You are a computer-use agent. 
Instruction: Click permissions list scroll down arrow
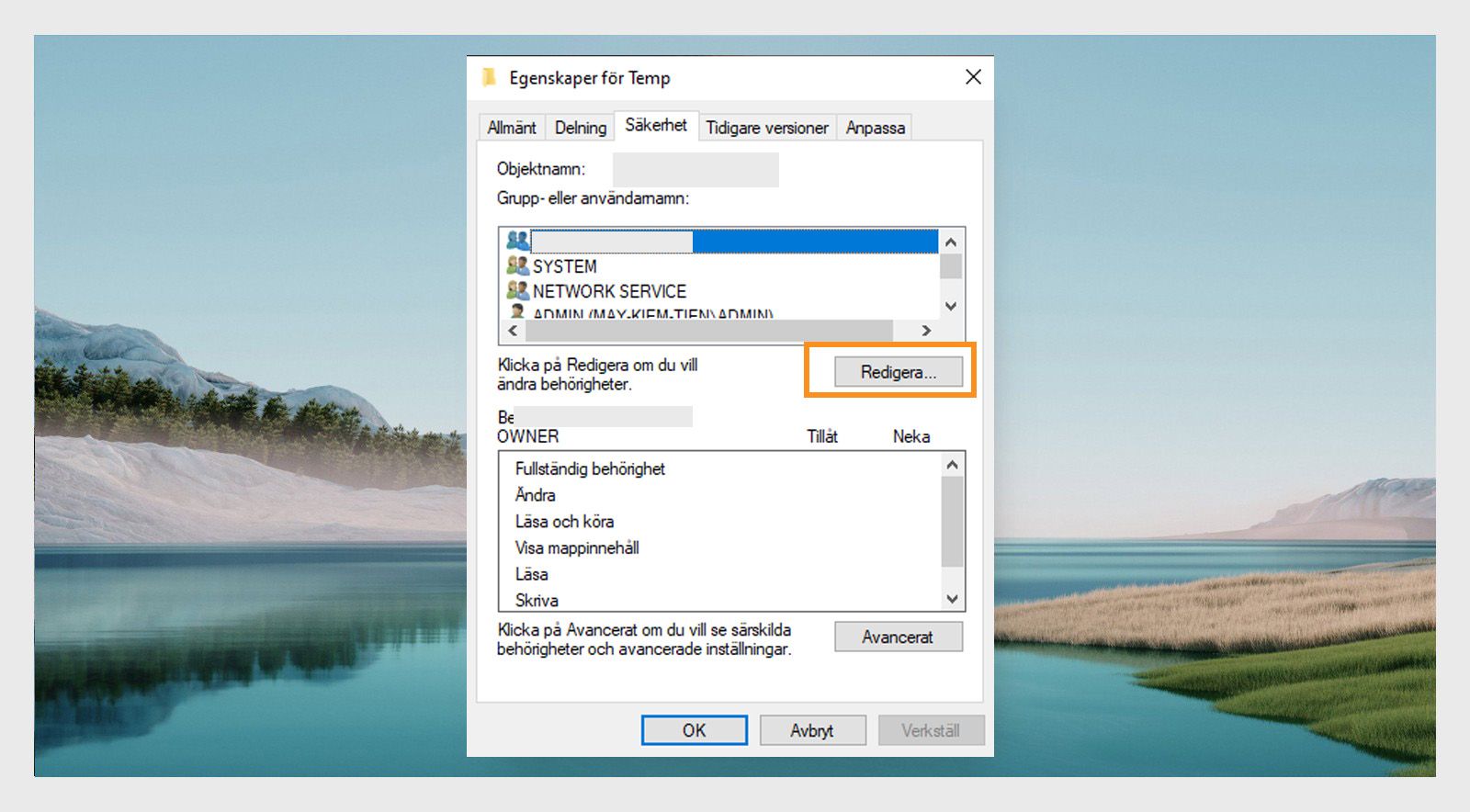953,599
